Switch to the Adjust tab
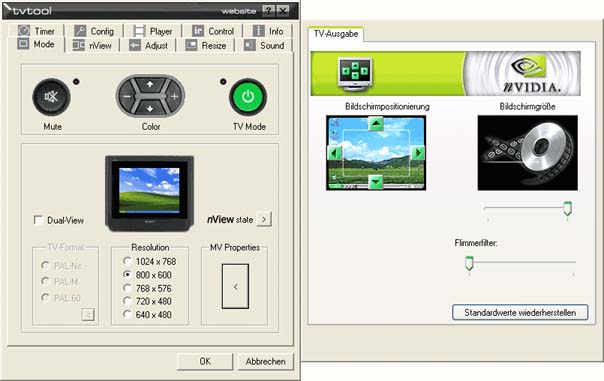604x381 pixels. point(148,45)
